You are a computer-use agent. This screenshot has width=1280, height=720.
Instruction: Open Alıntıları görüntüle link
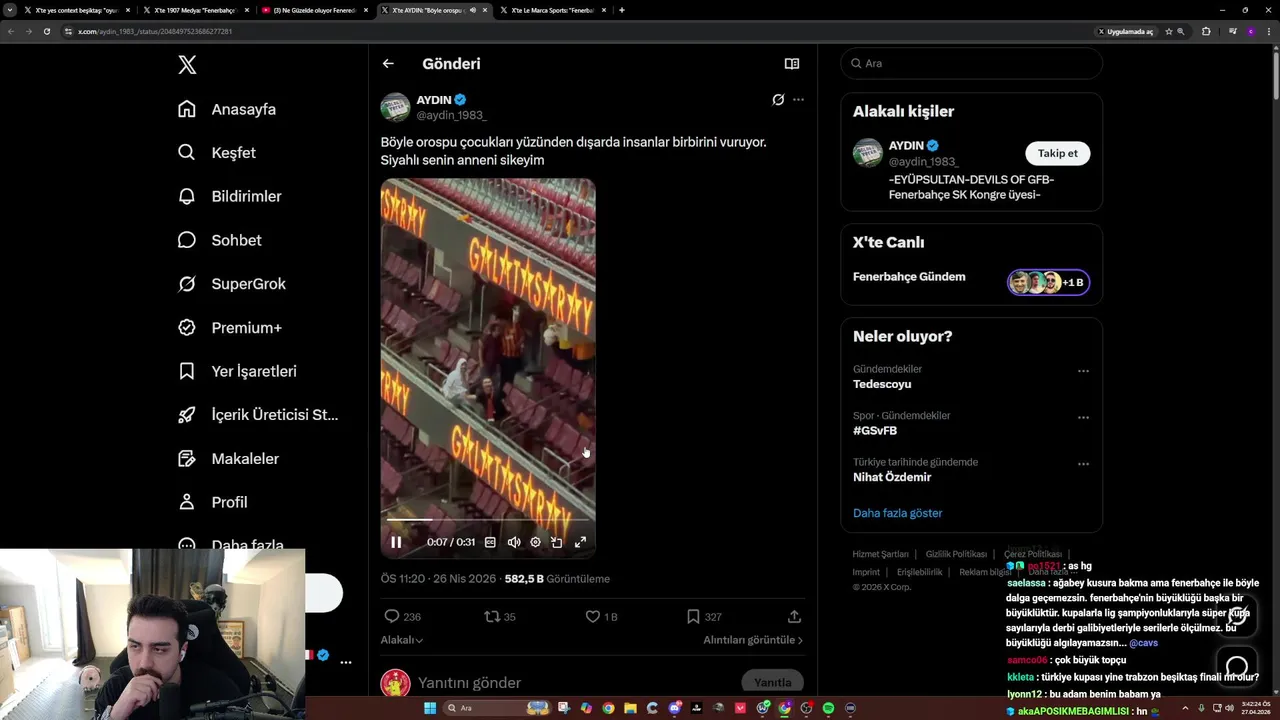753,640
